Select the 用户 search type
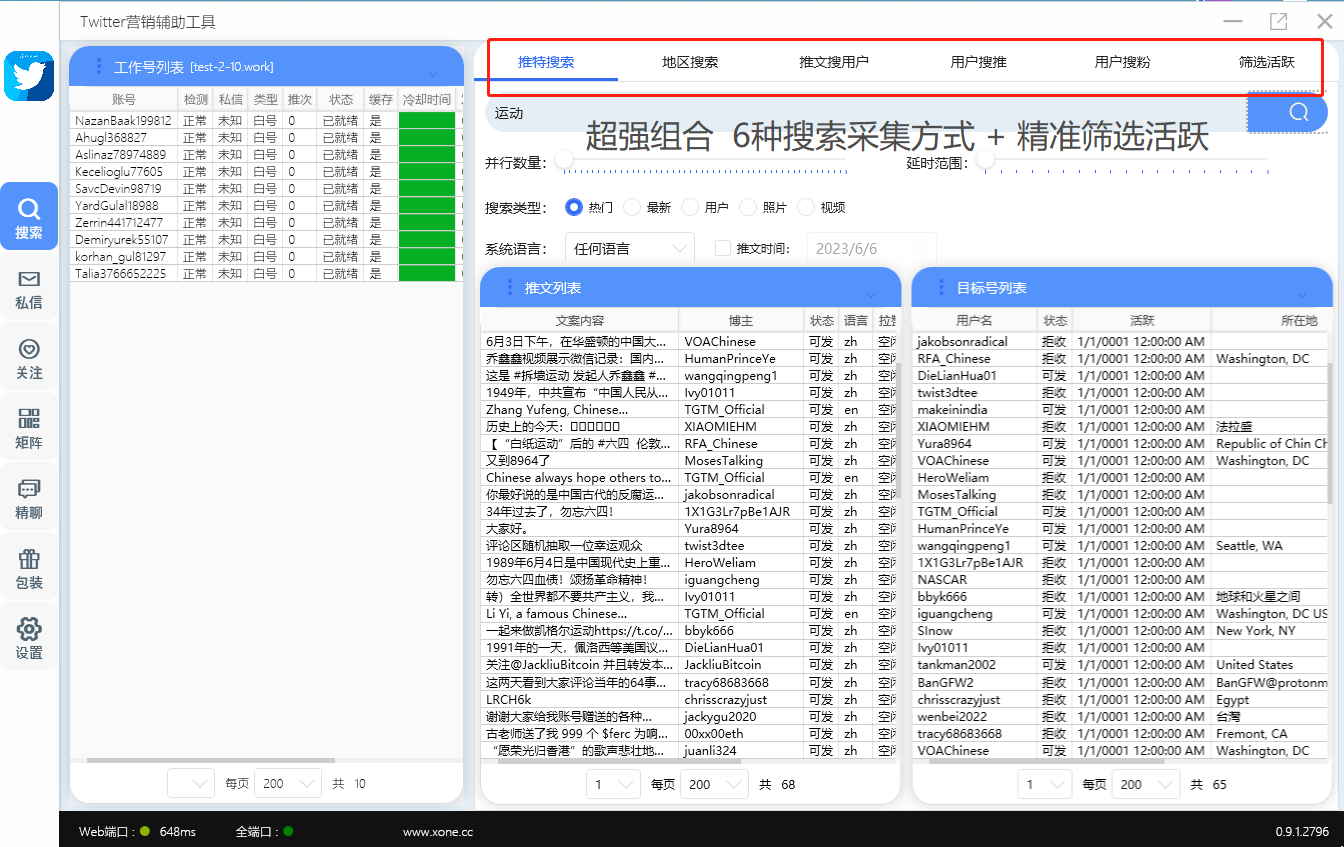The height and width of the screenshot is (847, 1344). click(x=690, y=207)
